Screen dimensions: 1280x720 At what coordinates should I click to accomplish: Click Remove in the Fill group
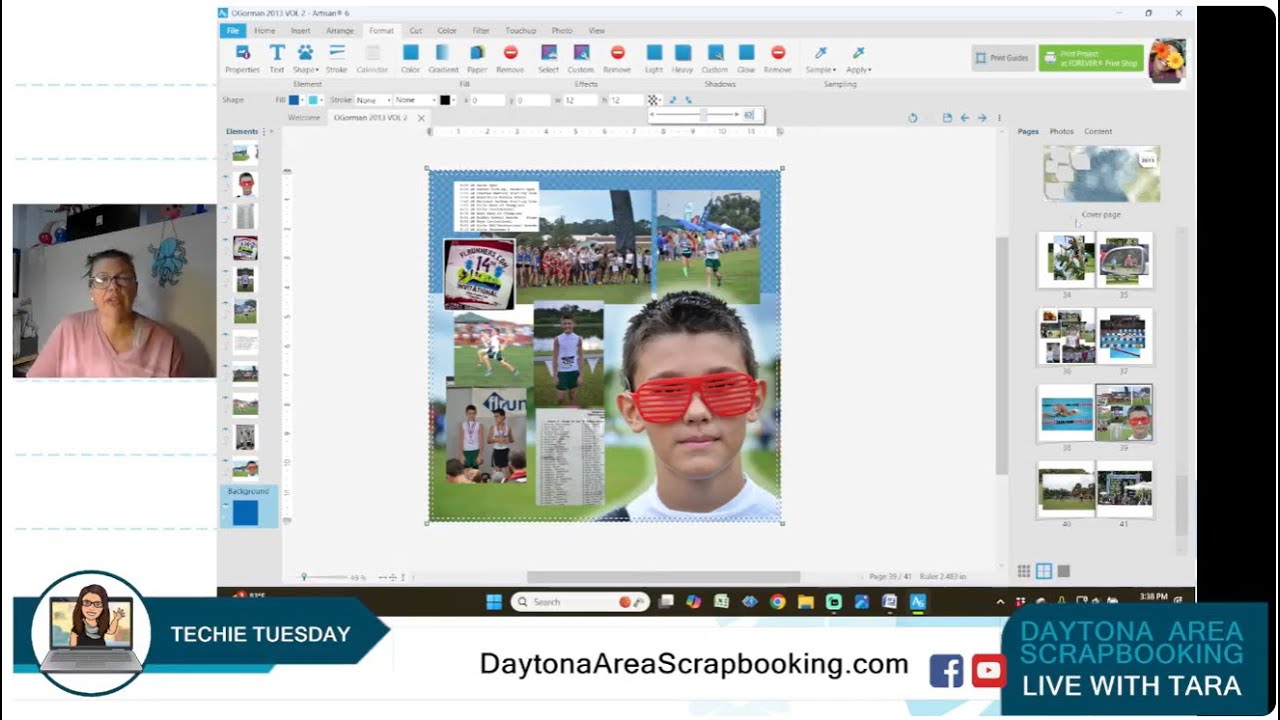point(510,58)
